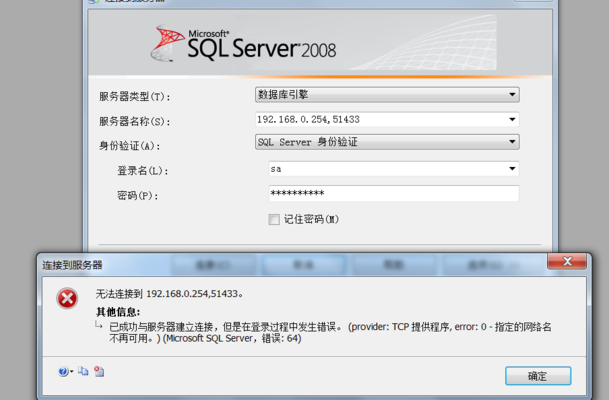Image resolution: width=609 pixels, height=400 pixels.
Task: Open the 服务器类型 dropdown showing 数据库引擎
Action: [x=387, y=94]
